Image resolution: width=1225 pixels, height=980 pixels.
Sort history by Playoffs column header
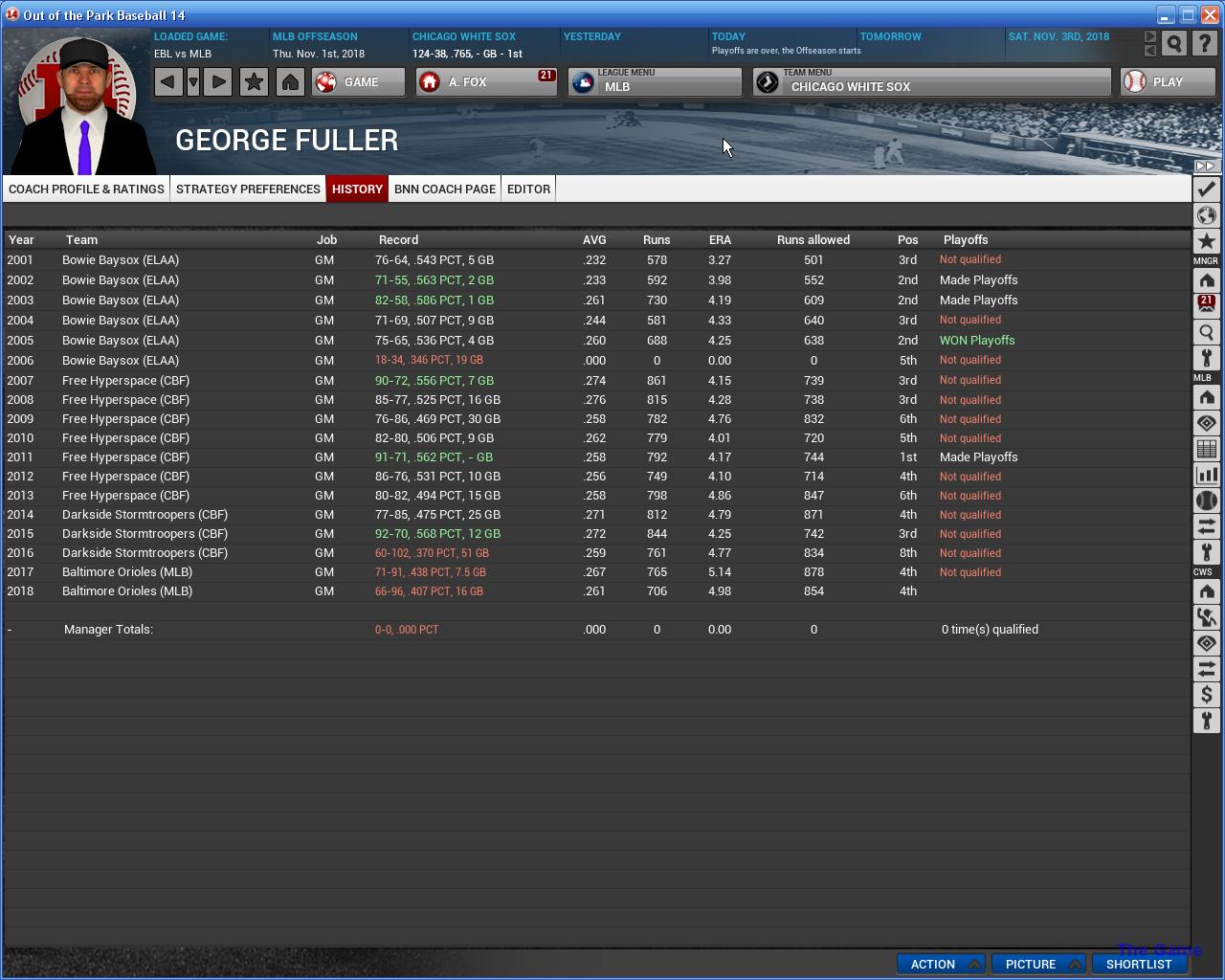coord(966,240)
